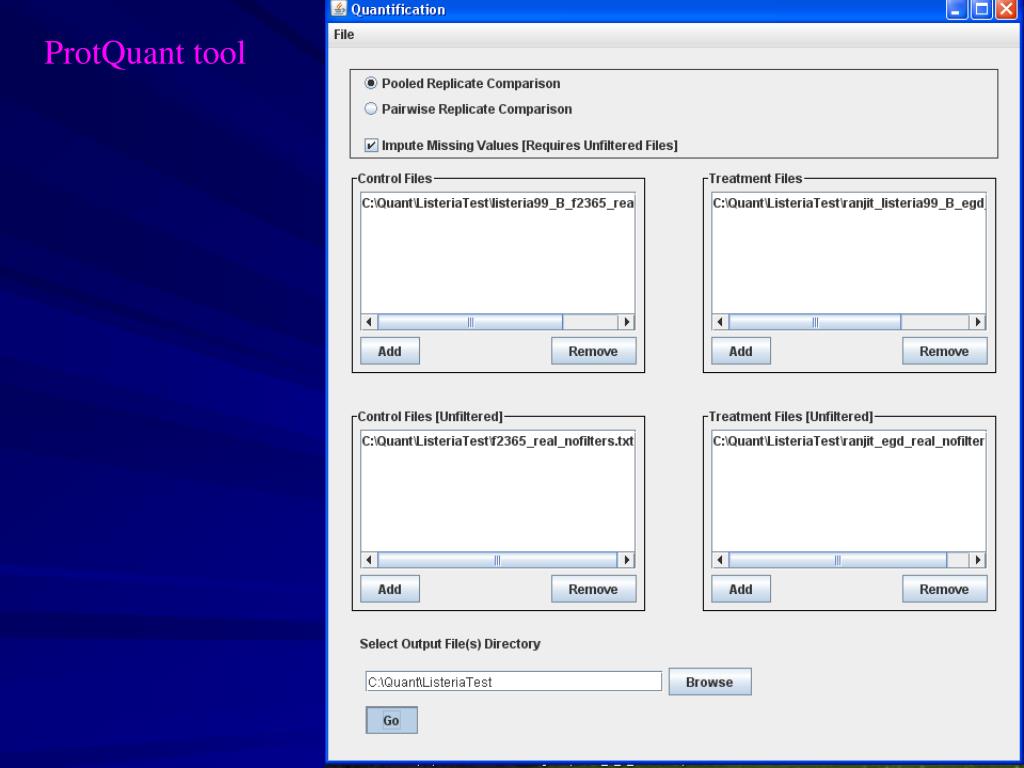
Task: Click left scroll arrow in Treatment Files list
Action: coord(720,322)
